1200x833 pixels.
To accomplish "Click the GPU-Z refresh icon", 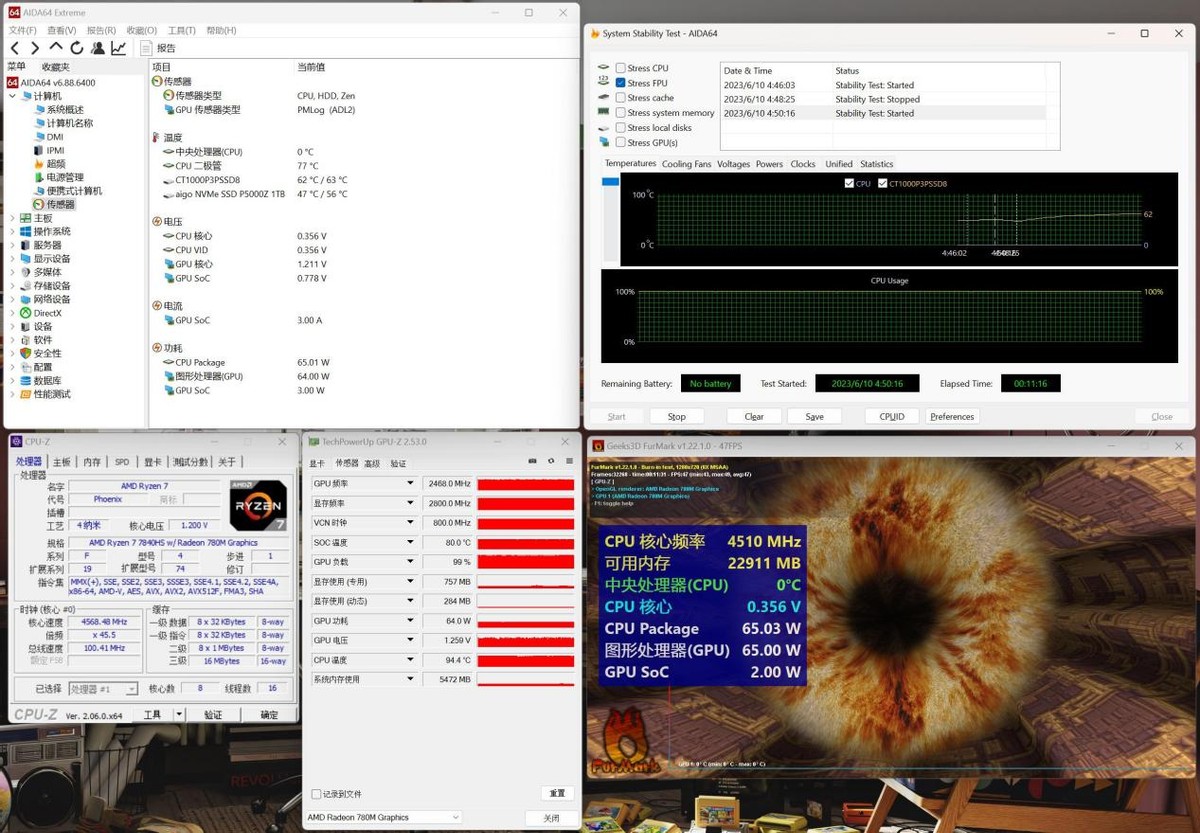I will 551,462.
